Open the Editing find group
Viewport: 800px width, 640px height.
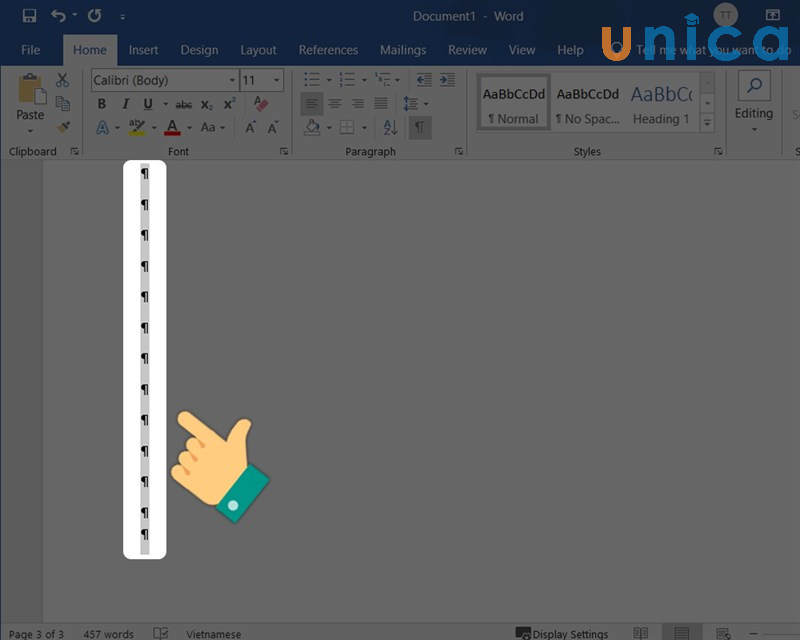pyautogui.click(x=754, y=103)
